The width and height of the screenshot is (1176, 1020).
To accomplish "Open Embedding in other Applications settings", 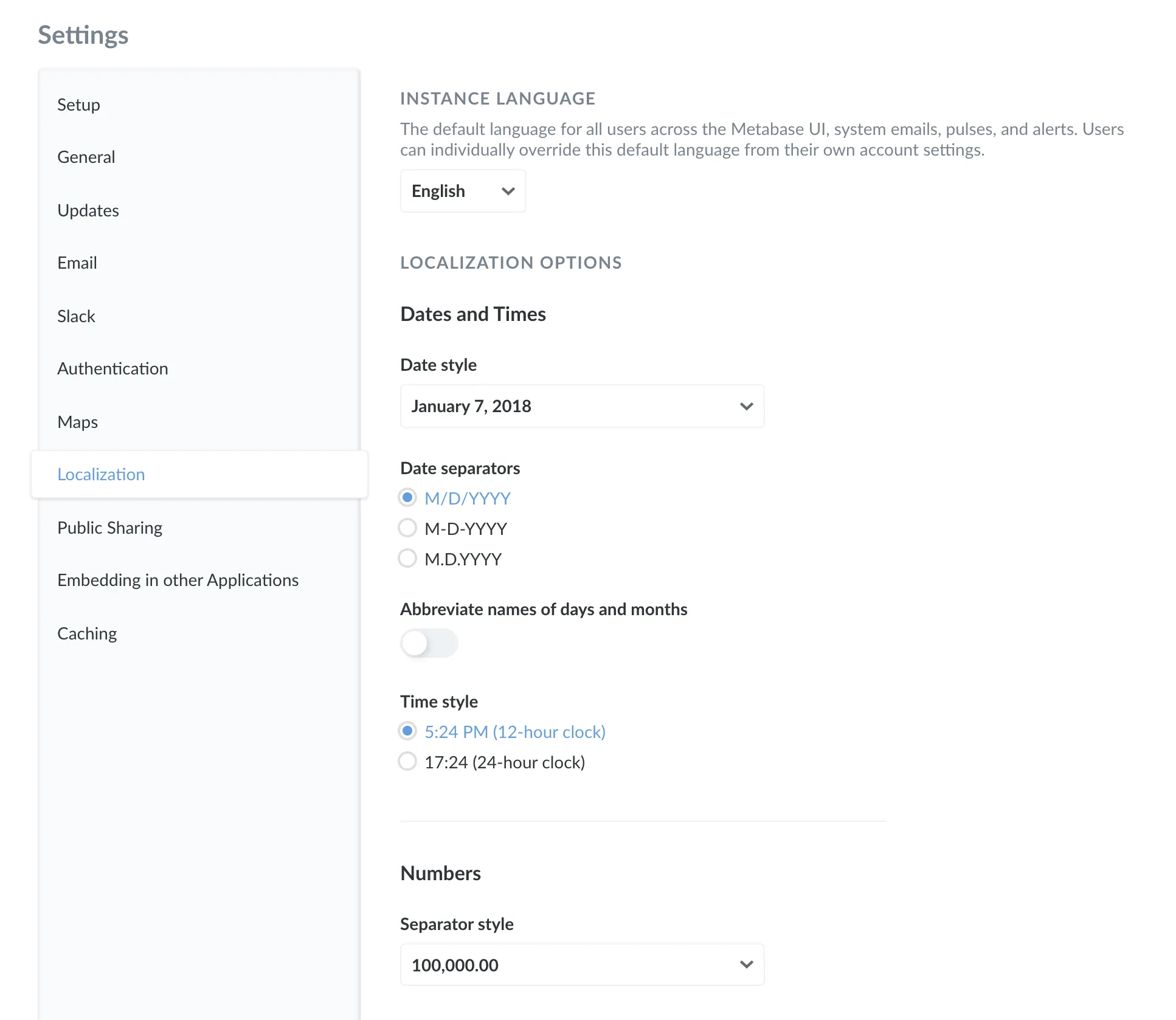I will pos(178,580).
